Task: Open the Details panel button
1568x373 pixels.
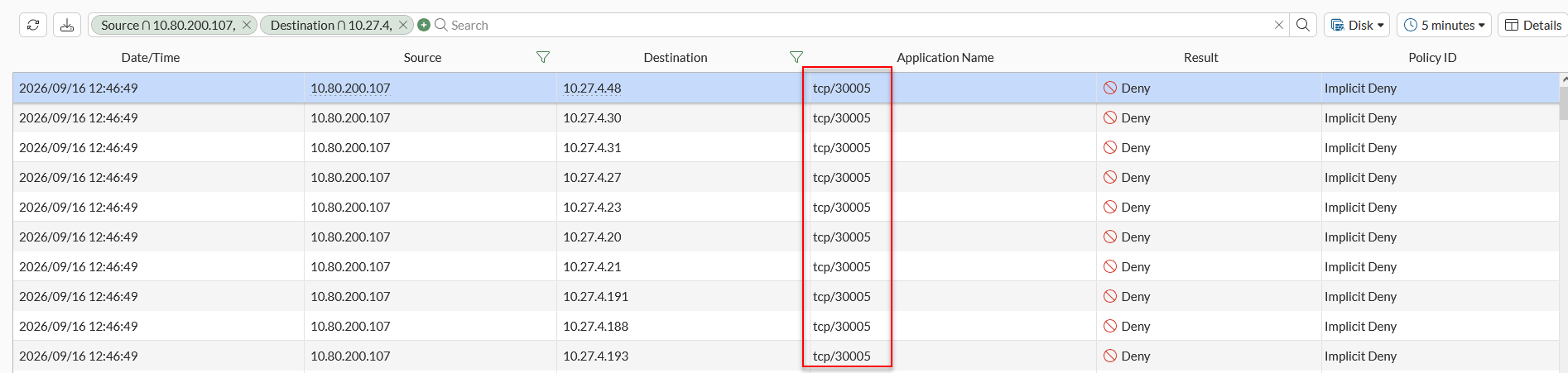Action: 1532,25
